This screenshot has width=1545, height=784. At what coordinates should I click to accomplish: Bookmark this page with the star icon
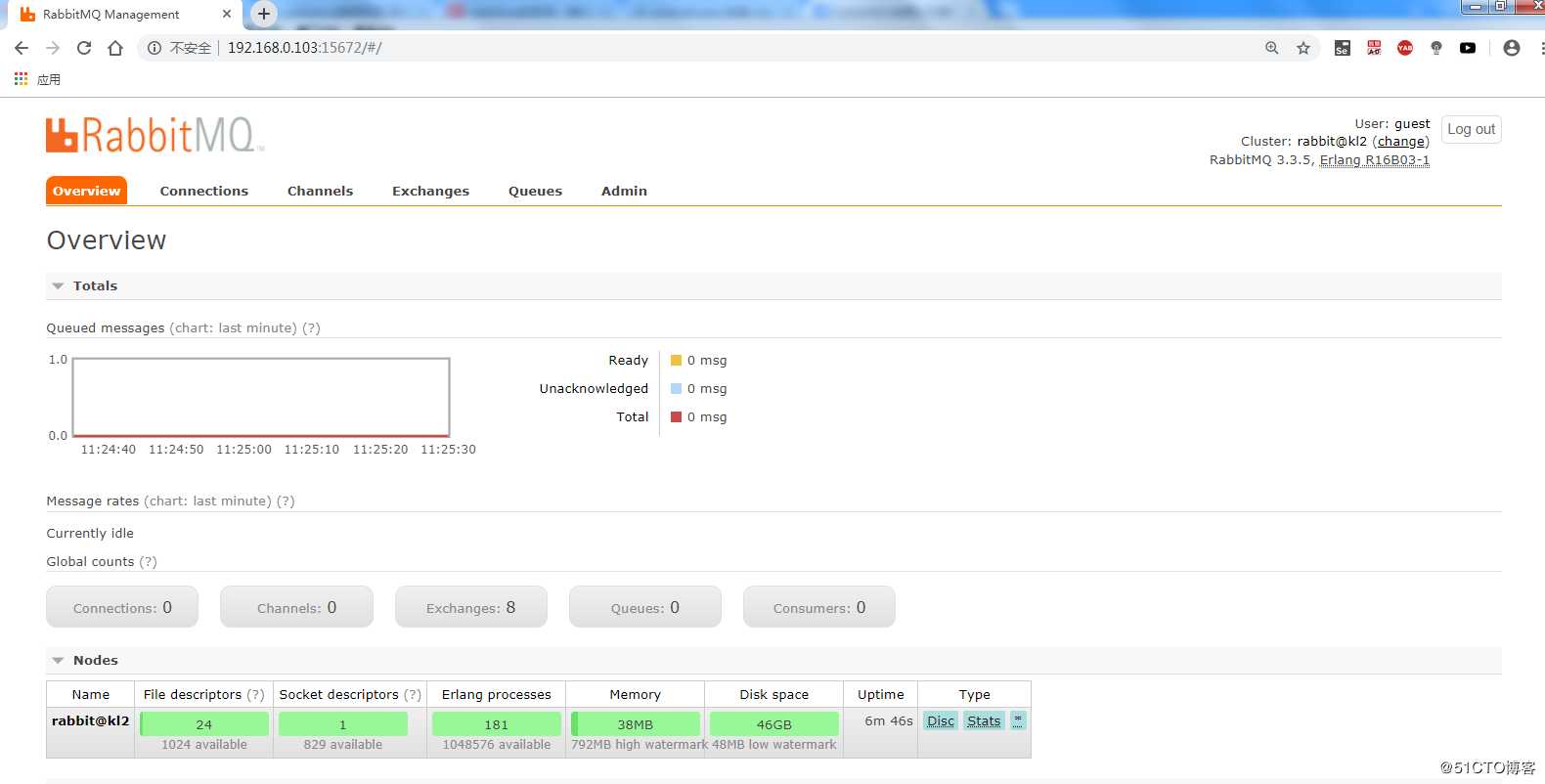(x=1303, y=48)
